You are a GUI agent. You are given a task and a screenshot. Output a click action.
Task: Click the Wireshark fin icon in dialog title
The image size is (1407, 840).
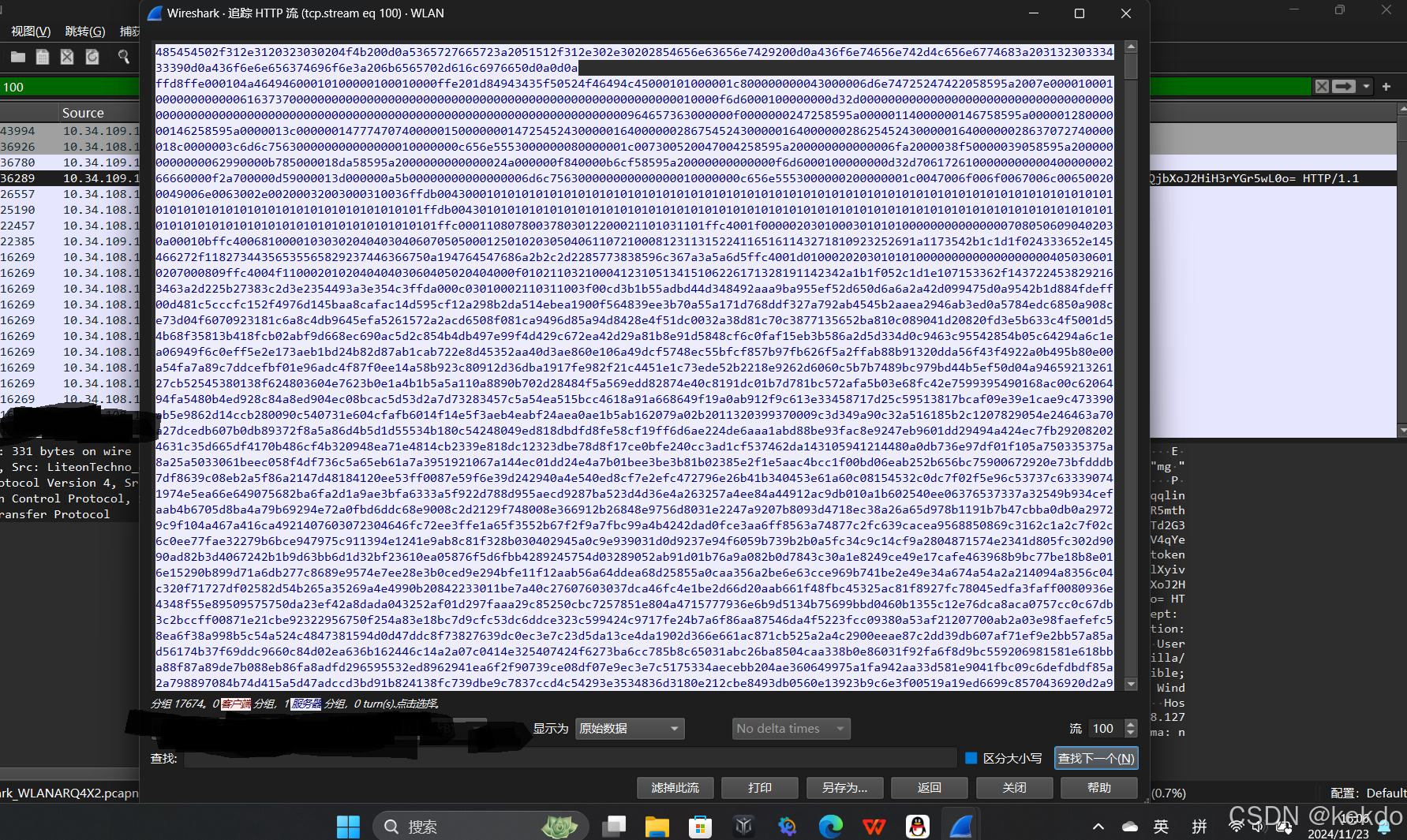click(155, 13)
